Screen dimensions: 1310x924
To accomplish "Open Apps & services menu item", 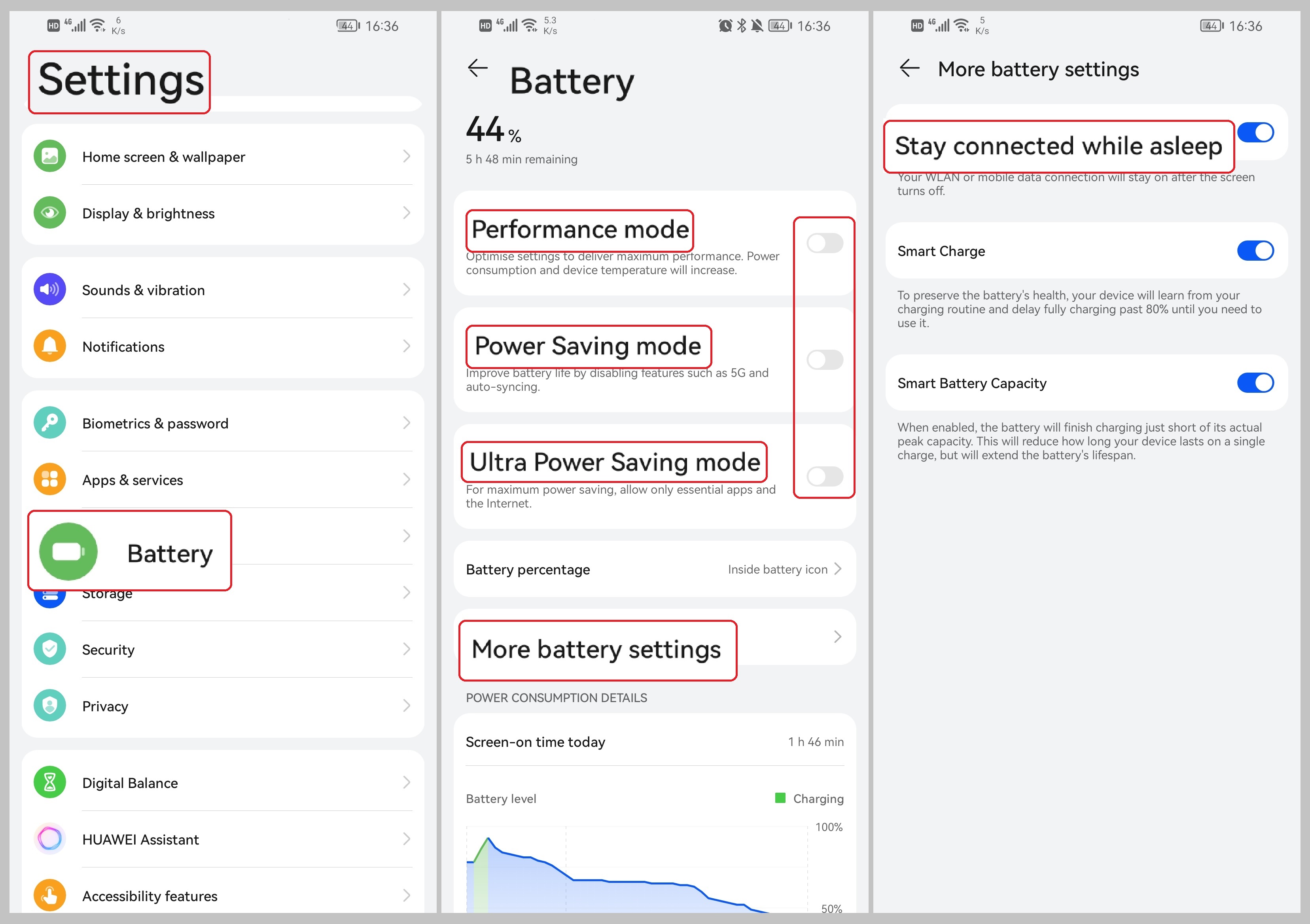I will point(223,479).
